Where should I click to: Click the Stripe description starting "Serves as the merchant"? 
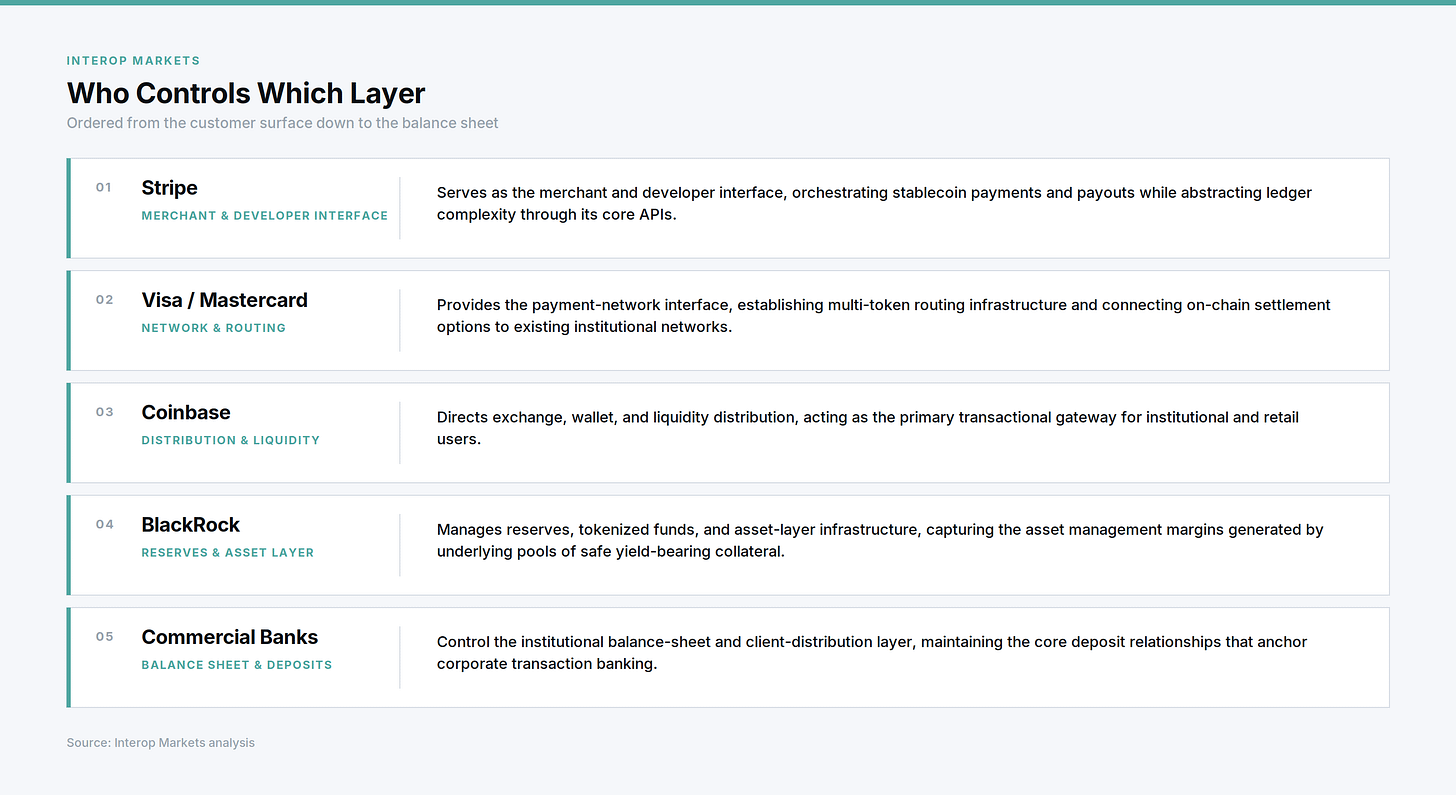pos(874,203)
